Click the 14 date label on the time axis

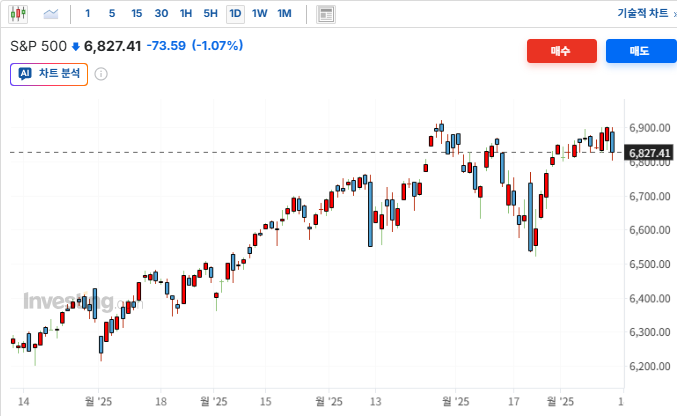(23, 402)
